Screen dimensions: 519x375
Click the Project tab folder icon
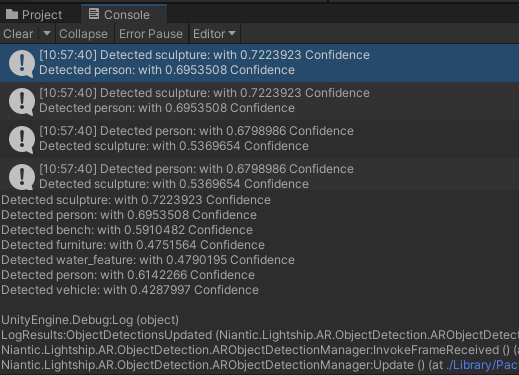pos(12,14)
